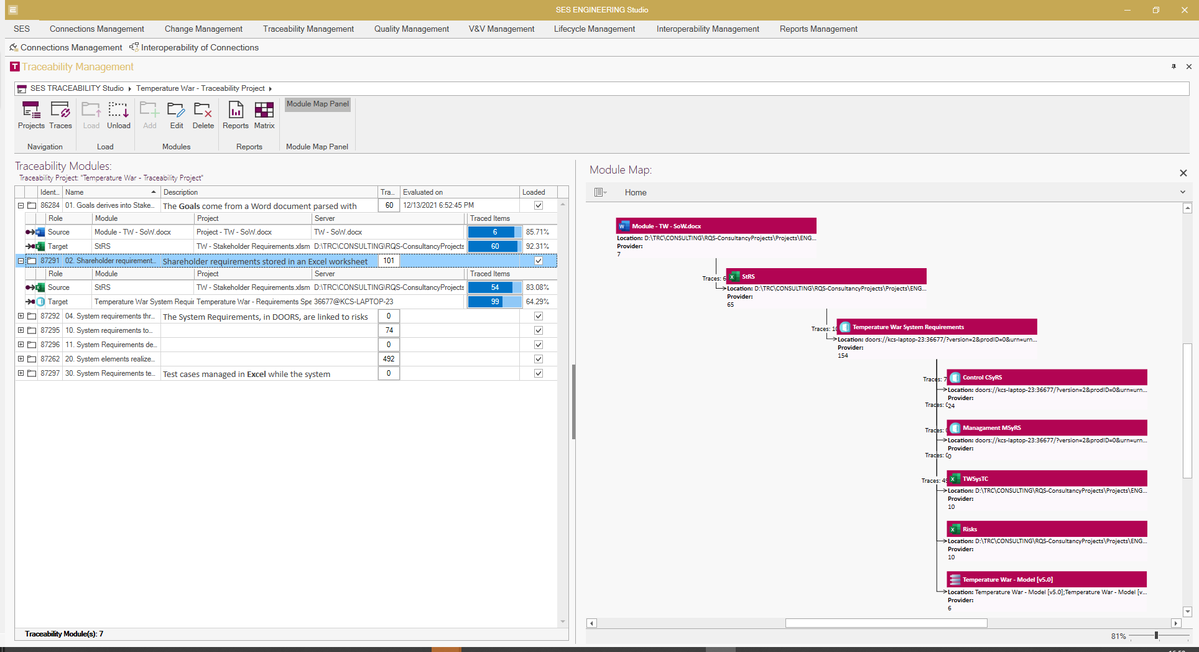Click the Module Map Panel button
The width and height of the screenshot is (1199, 652).
tap(318, 104)
